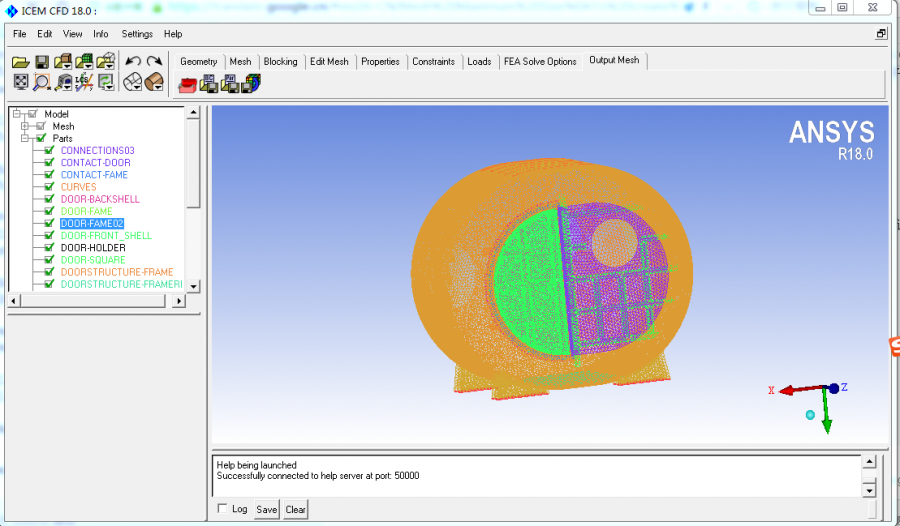Switch to the FEA Solve Options tab
Screen dimensions: 900x526
540,61
